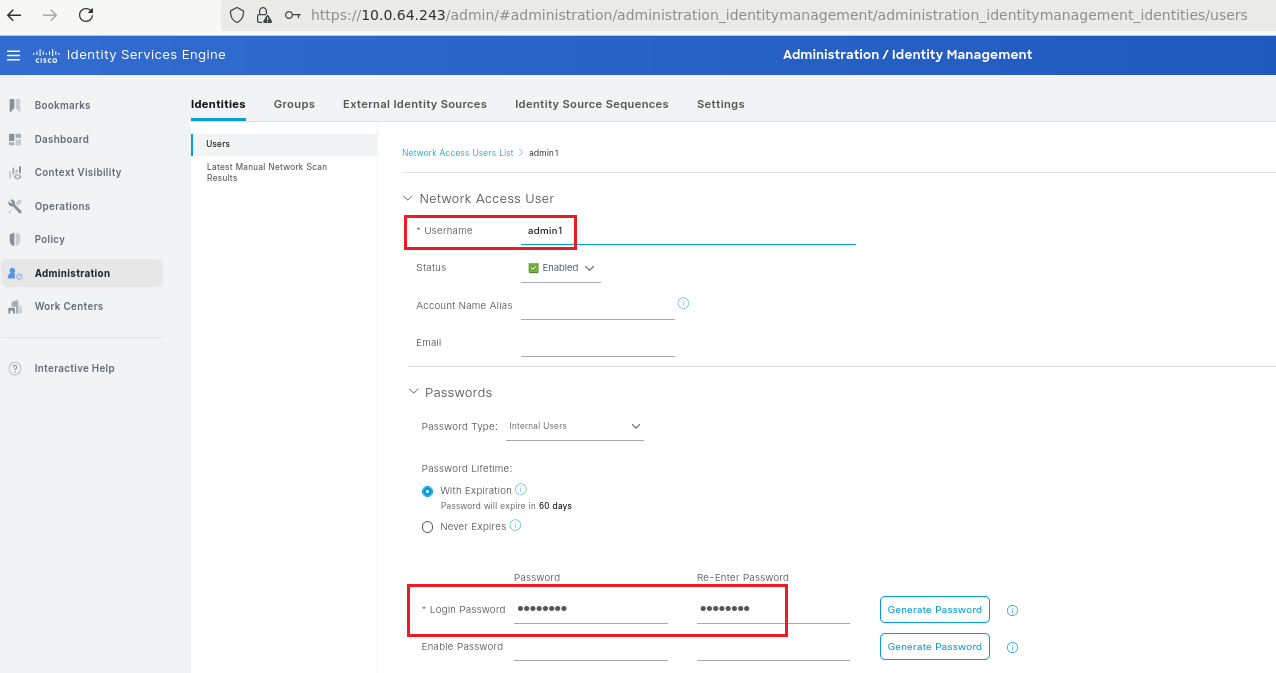Click the Login Password field
The width and height of the screenshot is (1276, 673).
tap(591, 610)
